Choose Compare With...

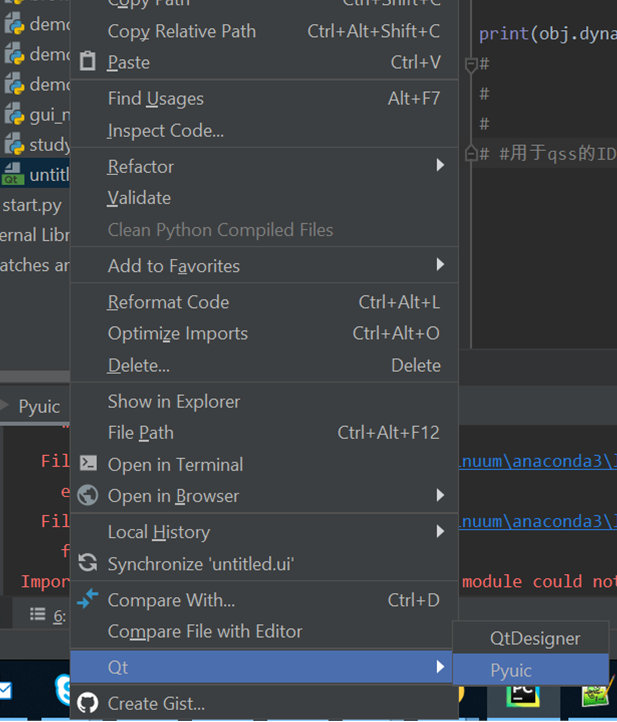[264, 600]
